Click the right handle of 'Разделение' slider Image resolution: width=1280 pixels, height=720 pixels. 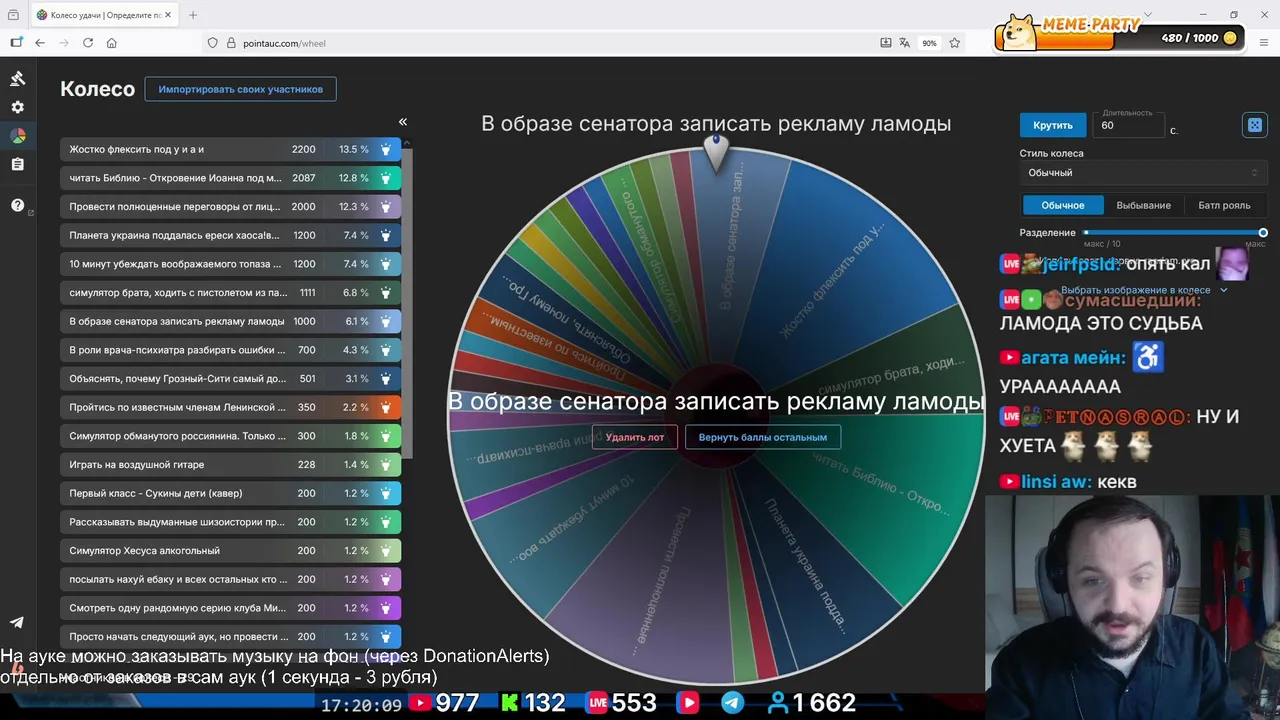[1262, 232]
